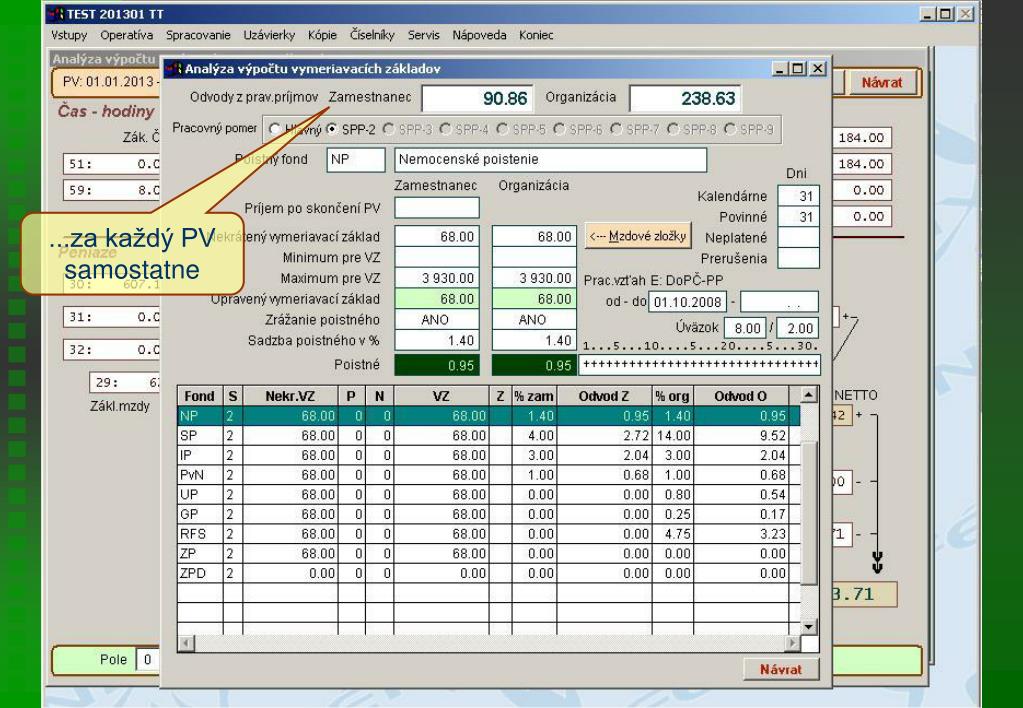Click the Povinné days field
This screenshot has height=708, width=1023.
coord(799,217)
